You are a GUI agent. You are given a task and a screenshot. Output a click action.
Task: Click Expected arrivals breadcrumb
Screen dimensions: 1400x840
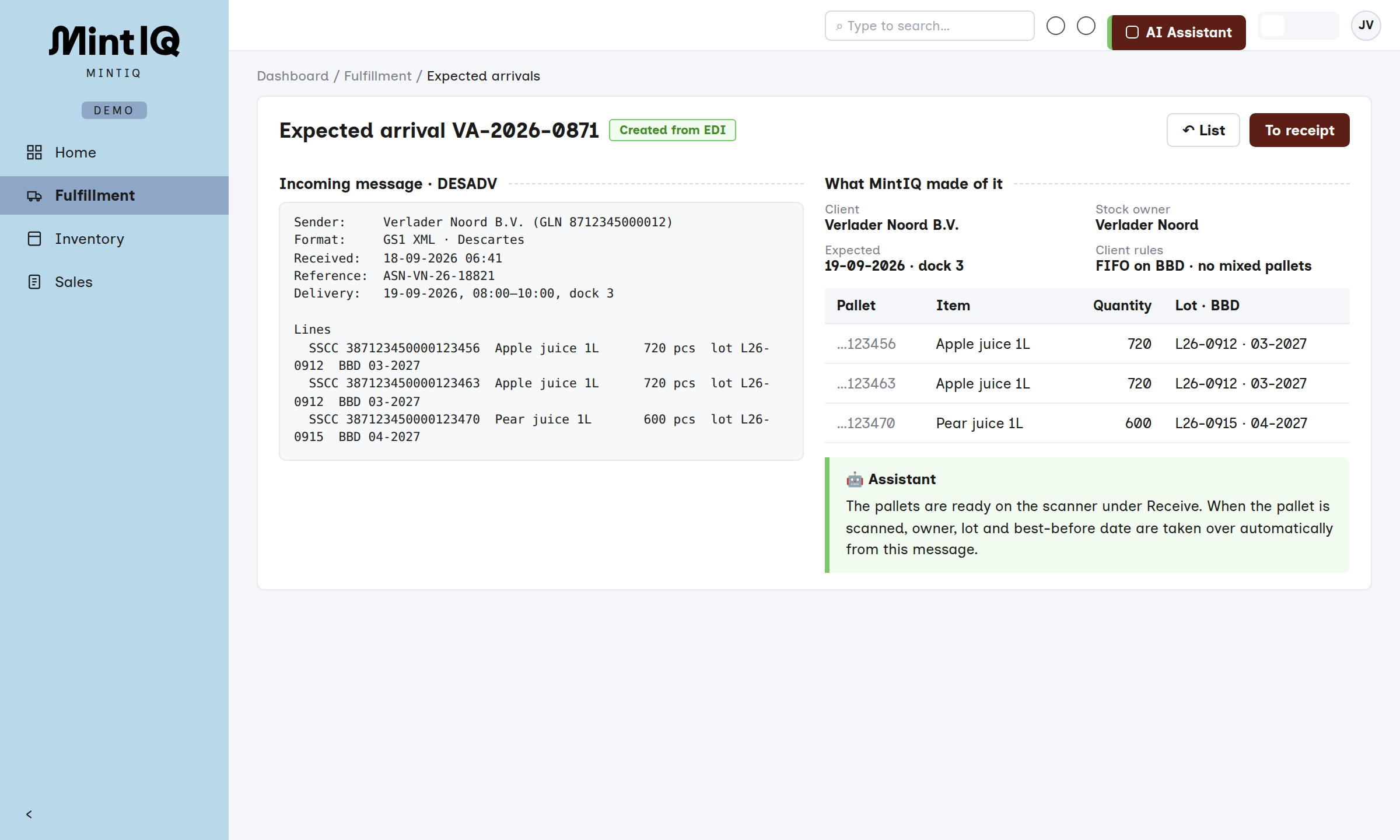point(483,76)
